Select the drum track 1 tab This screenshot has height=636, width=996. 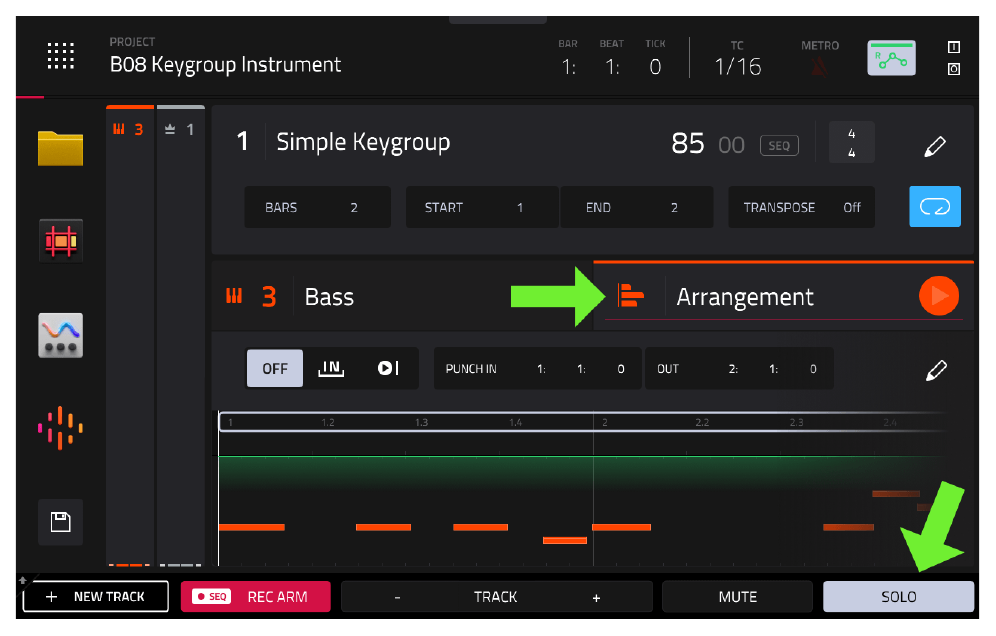pyautogui.click(x=180, y=129)
